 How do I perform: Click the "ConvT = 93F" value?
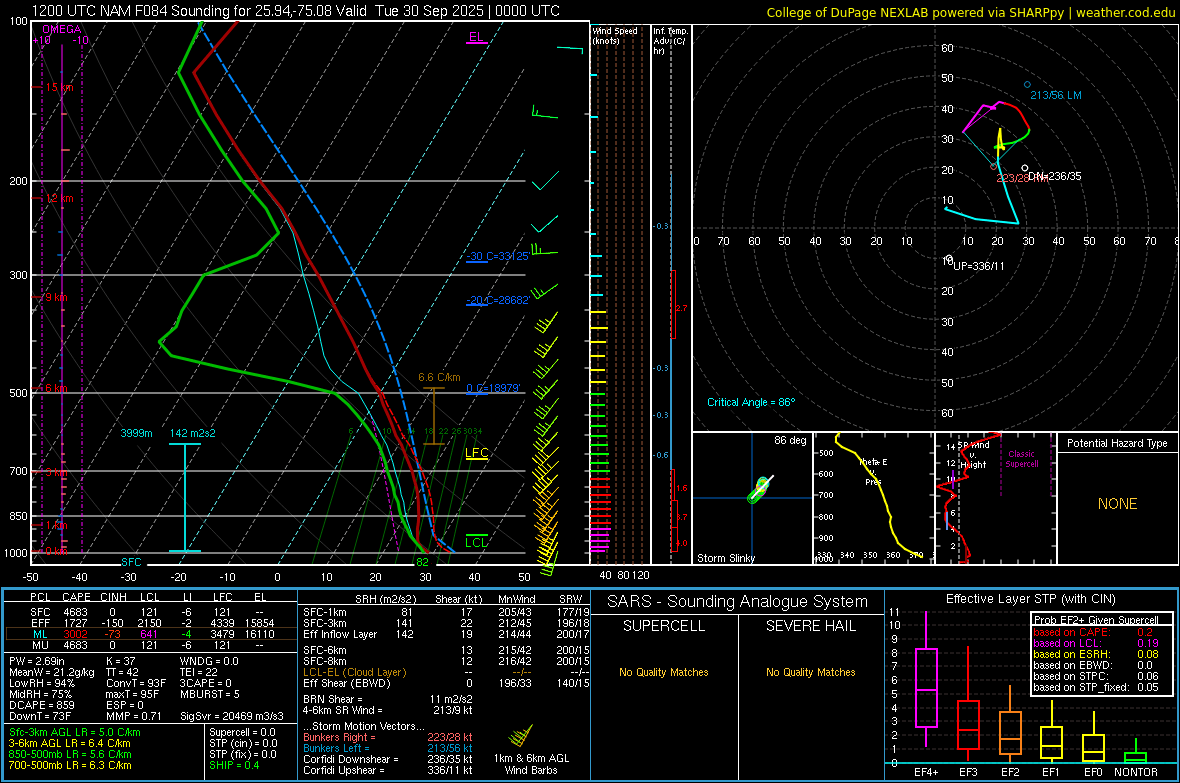(136, 684)
